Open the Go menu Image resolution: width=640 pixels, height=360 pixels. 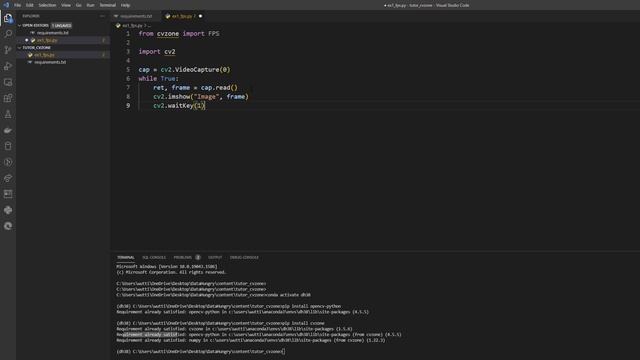[x=78, y=5]
